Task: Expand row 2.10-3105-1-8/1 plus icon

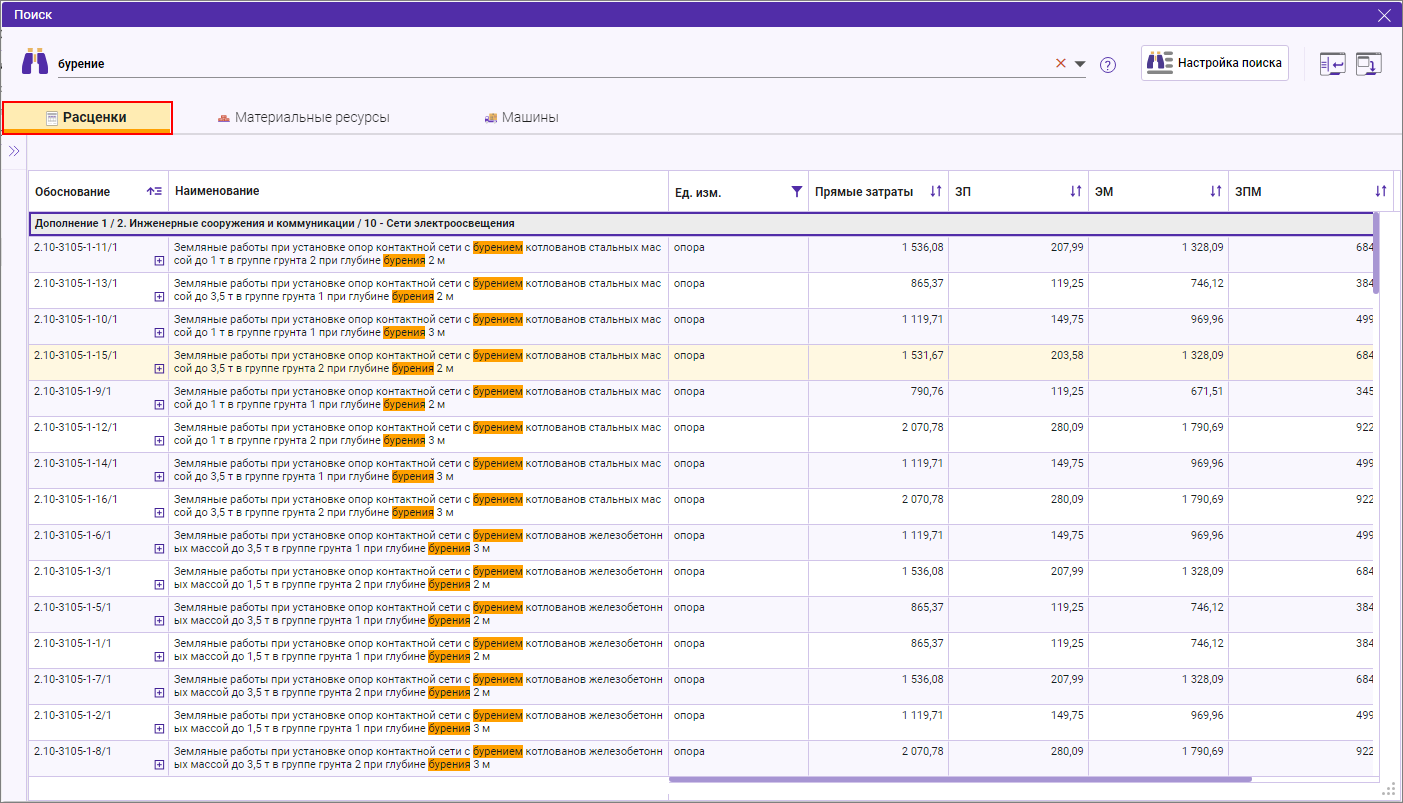Action: (159, 765)
